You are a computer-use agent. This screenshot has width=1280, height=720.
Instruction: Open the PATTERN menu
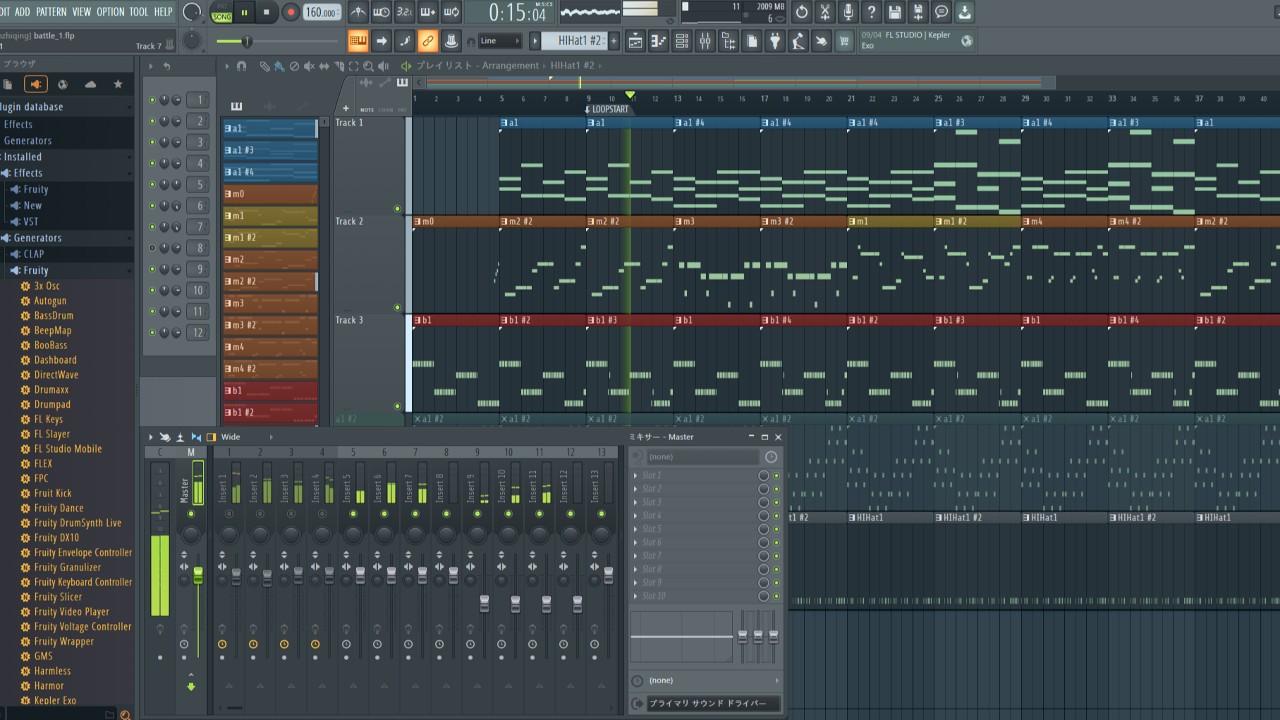point(51,12)
